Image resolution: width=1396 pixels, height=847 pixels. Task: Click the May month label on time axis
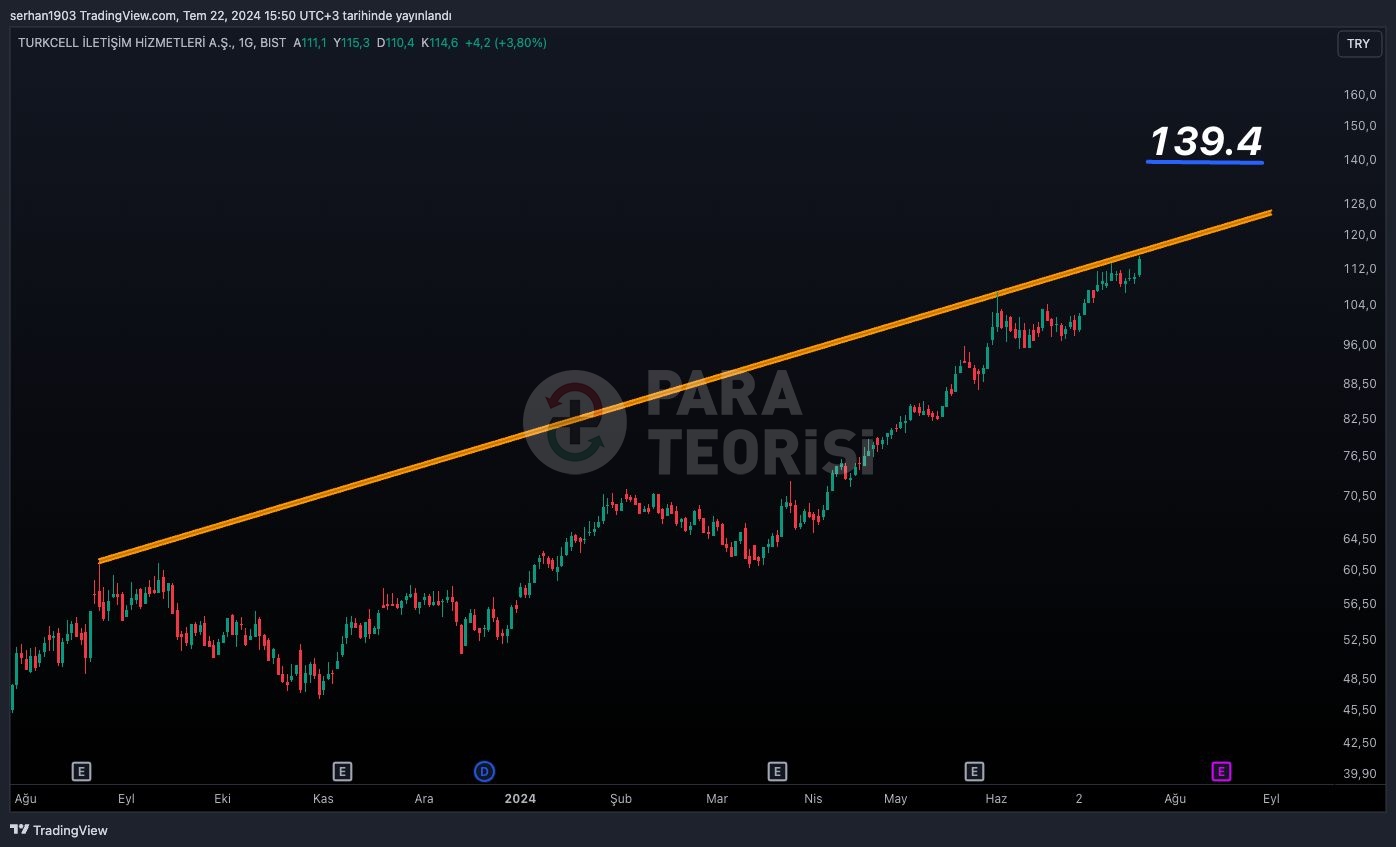pyautogui.click(x=895, y=799)
